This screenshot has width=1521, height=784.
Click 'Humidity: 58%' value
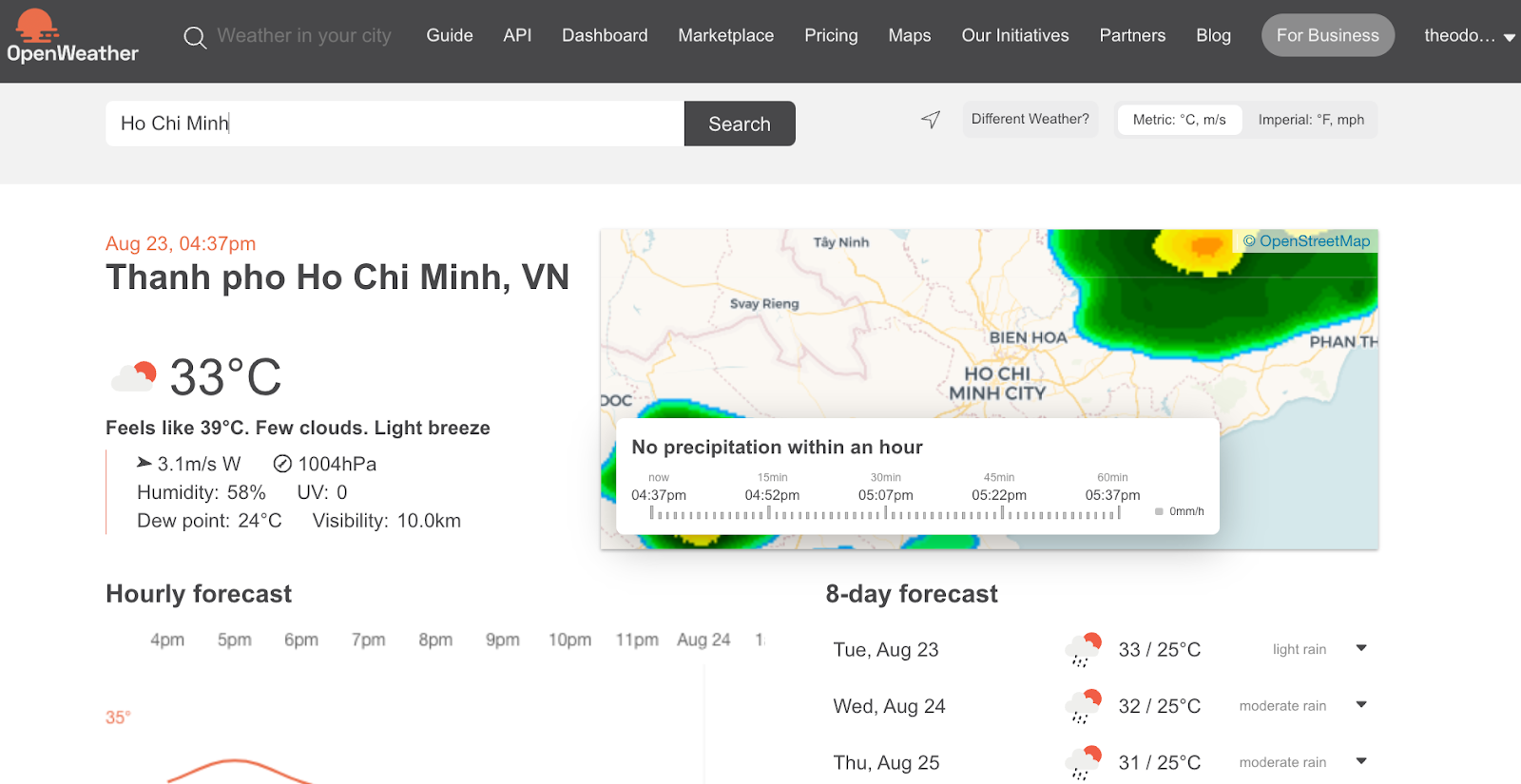[202, 492]
